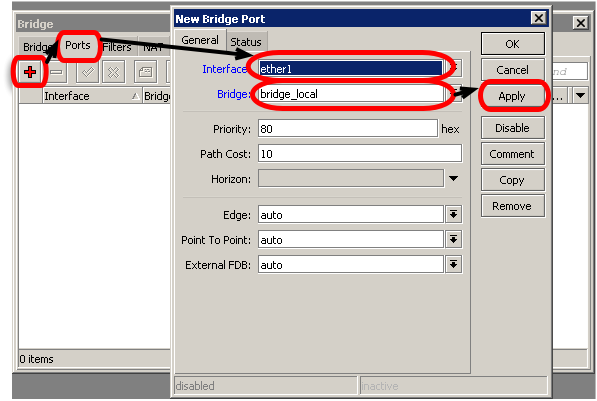Sort by the Interface column header

pyautogui.click(x=92, y=96)
